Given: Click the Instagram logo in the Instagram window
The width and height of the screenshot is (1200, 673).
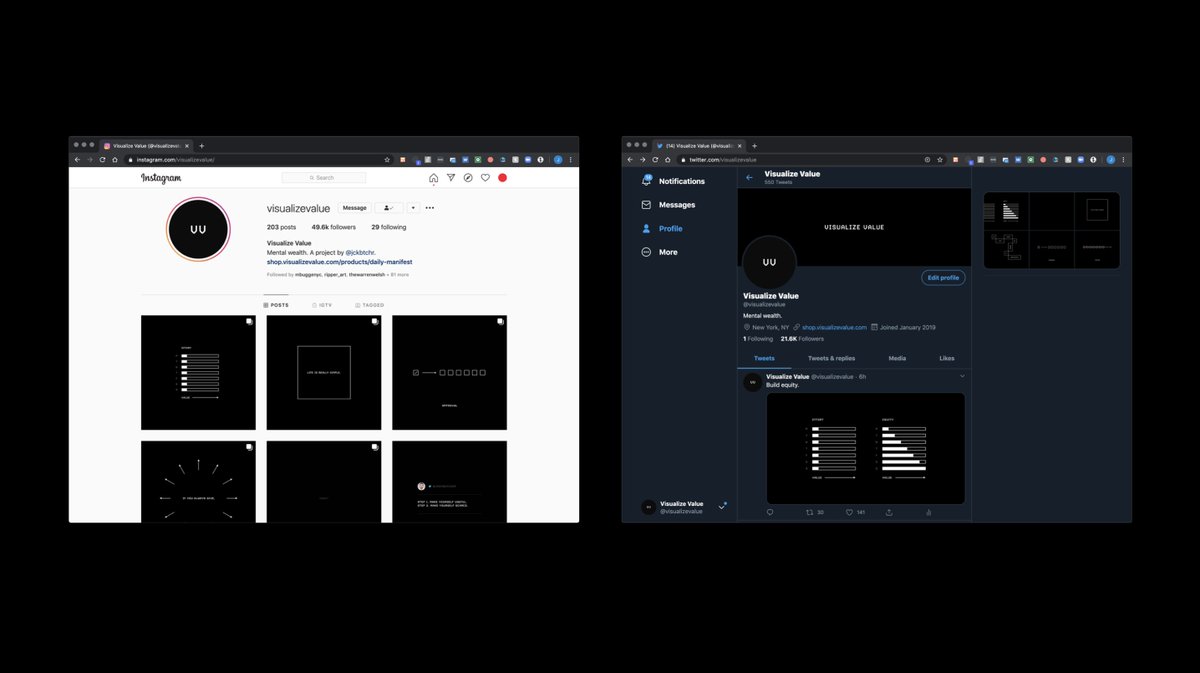Looking at the screenshot, I should (161, 178).
